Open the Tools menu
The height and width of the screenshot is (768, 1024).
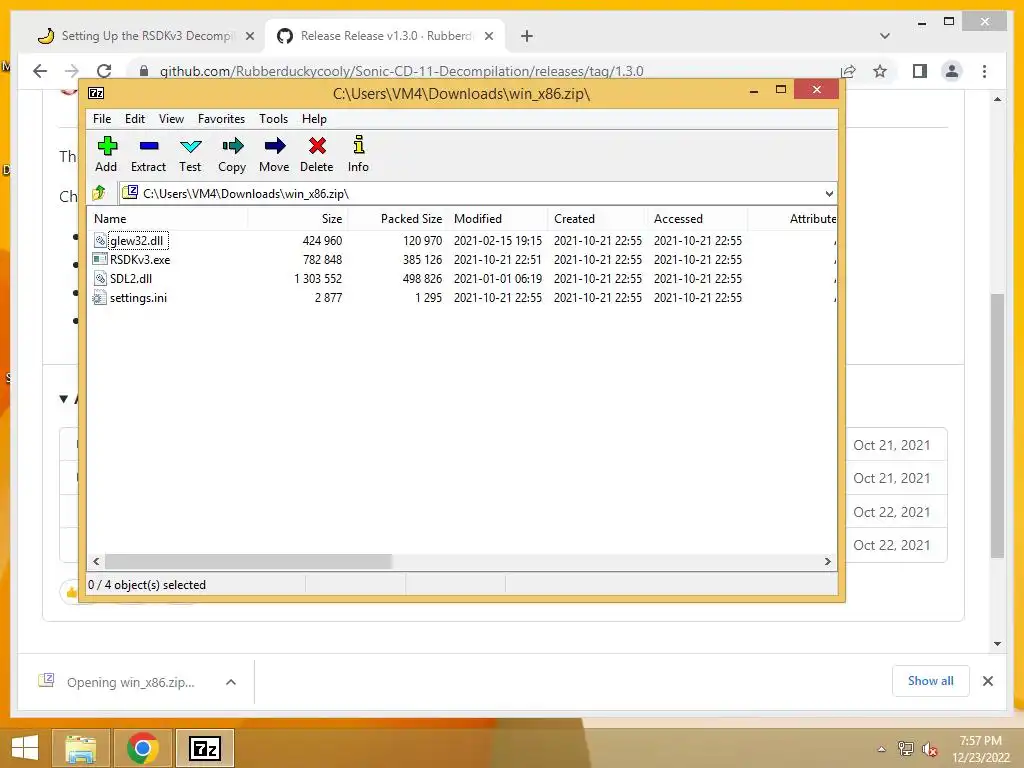point(274,119)
